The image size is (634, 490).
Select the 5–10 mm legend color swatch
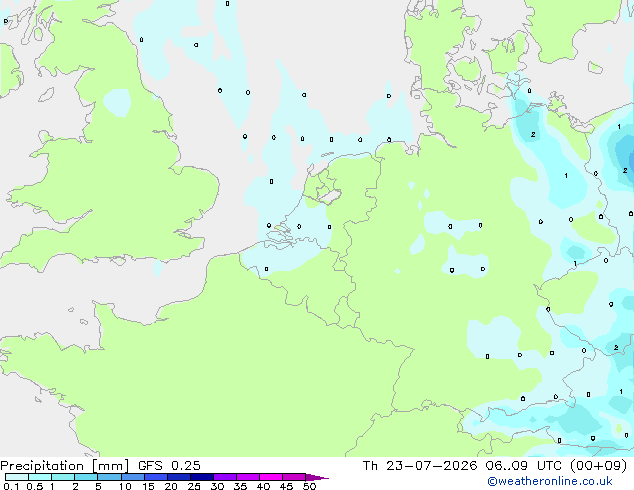pos(109,477)
